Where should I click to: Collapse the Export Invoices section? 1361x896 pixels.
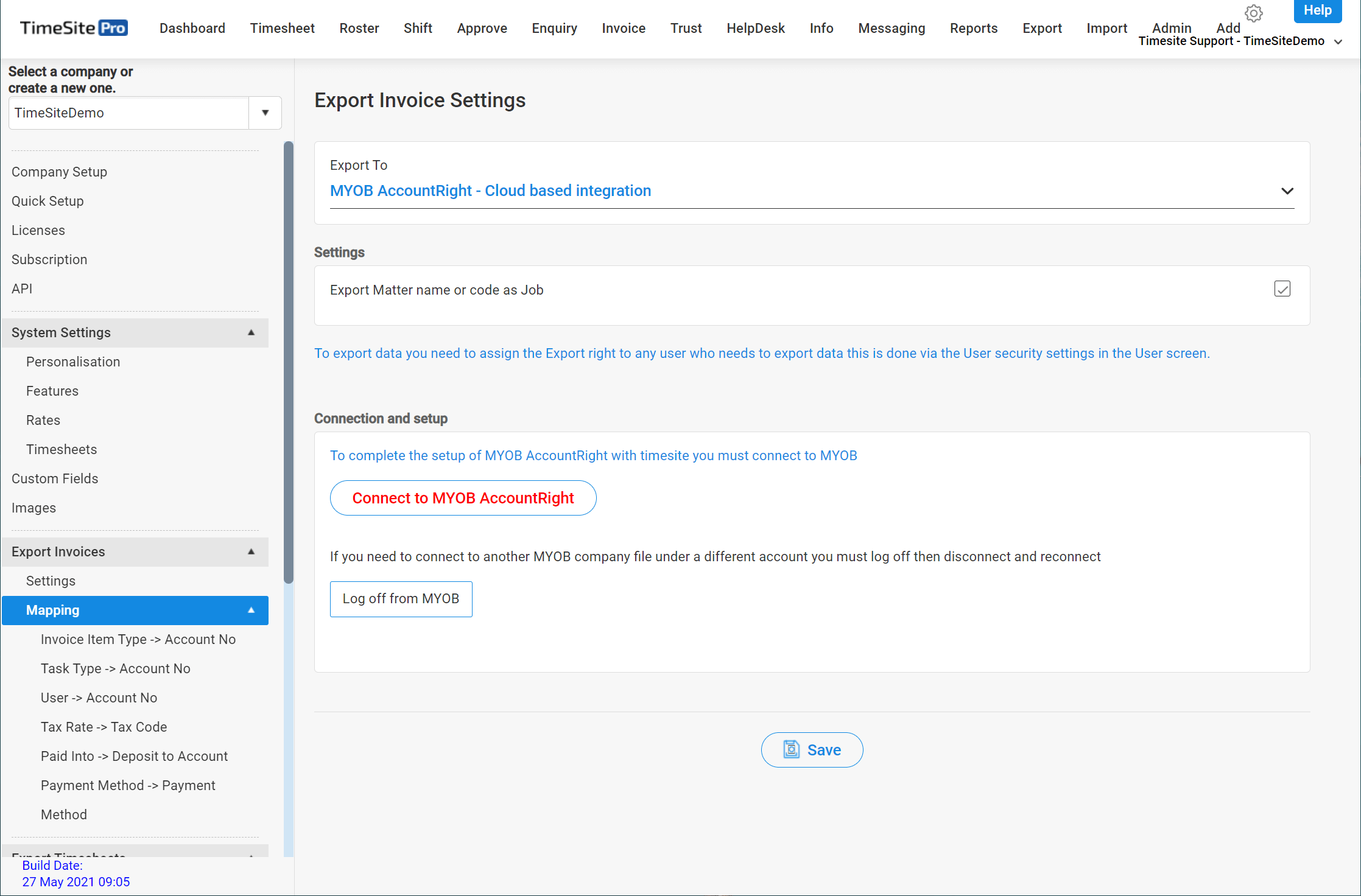pos(251,551)
